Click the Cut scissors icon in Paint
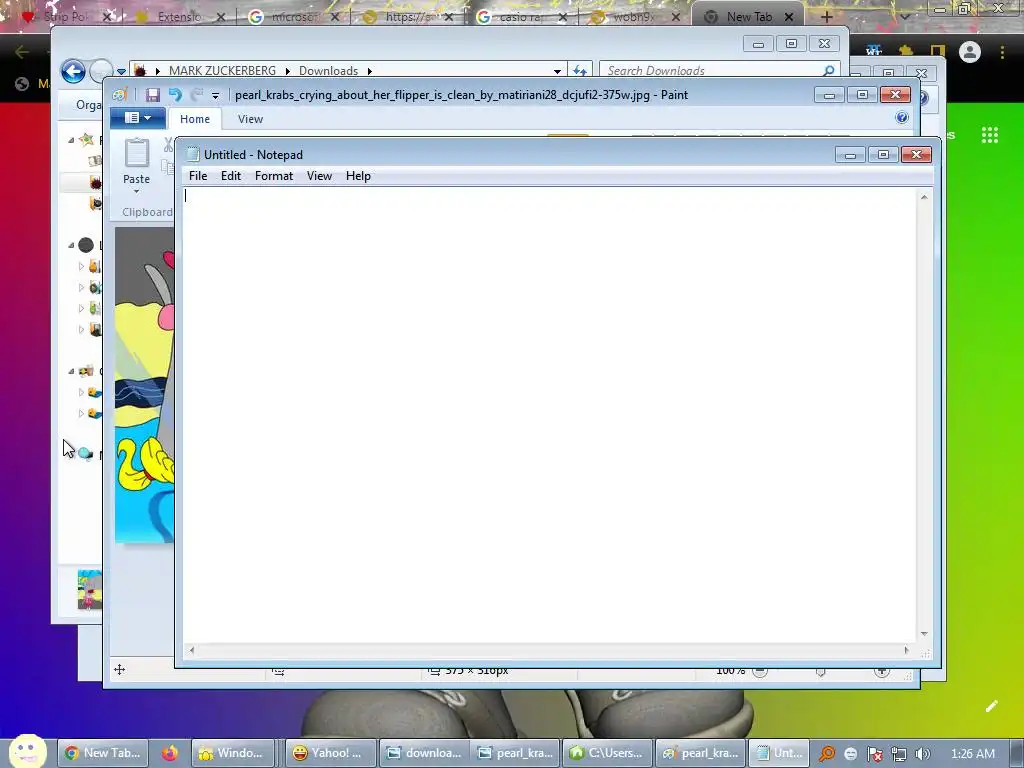The image size is (1024, 768). coord(168,145)
